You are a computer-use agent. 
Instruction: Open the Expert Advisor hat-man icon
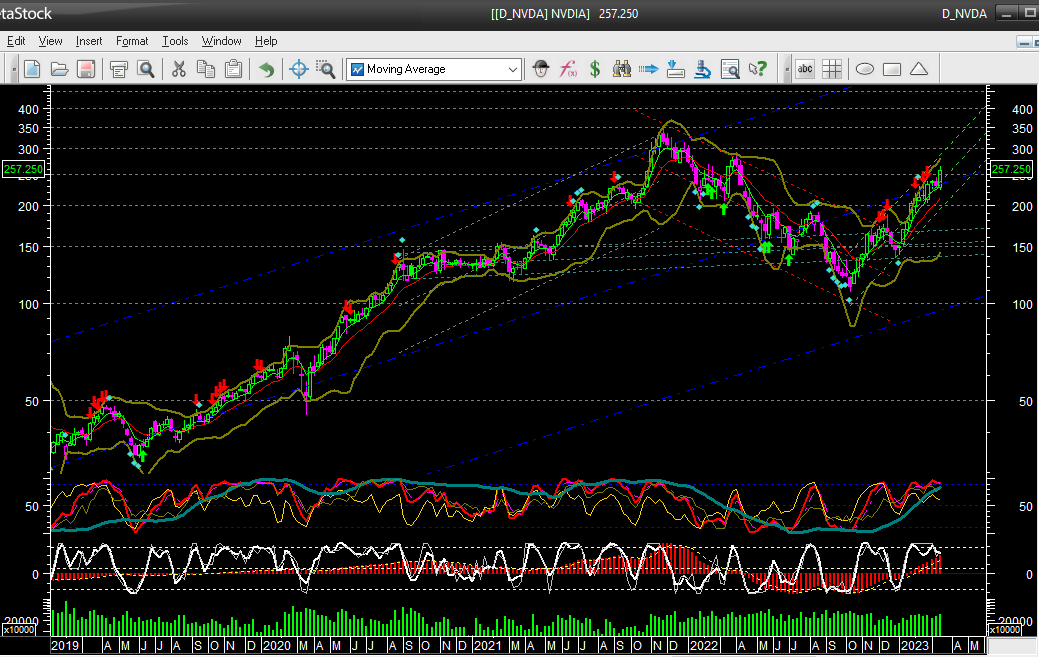[541, 69]
